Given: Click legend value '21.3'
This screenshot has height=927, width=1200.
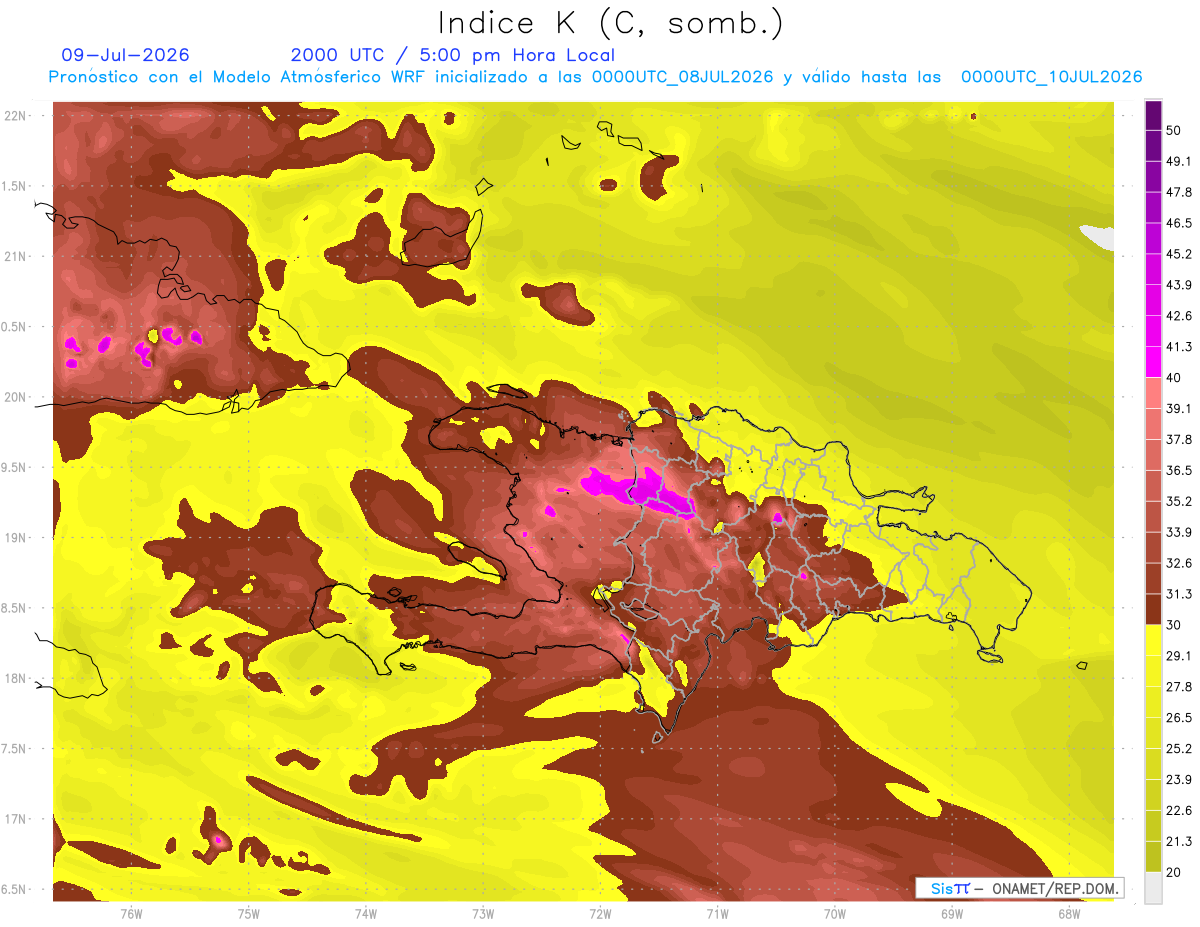Looking at the screenshot, I should pyautogui.click(x=1178, y=842).
